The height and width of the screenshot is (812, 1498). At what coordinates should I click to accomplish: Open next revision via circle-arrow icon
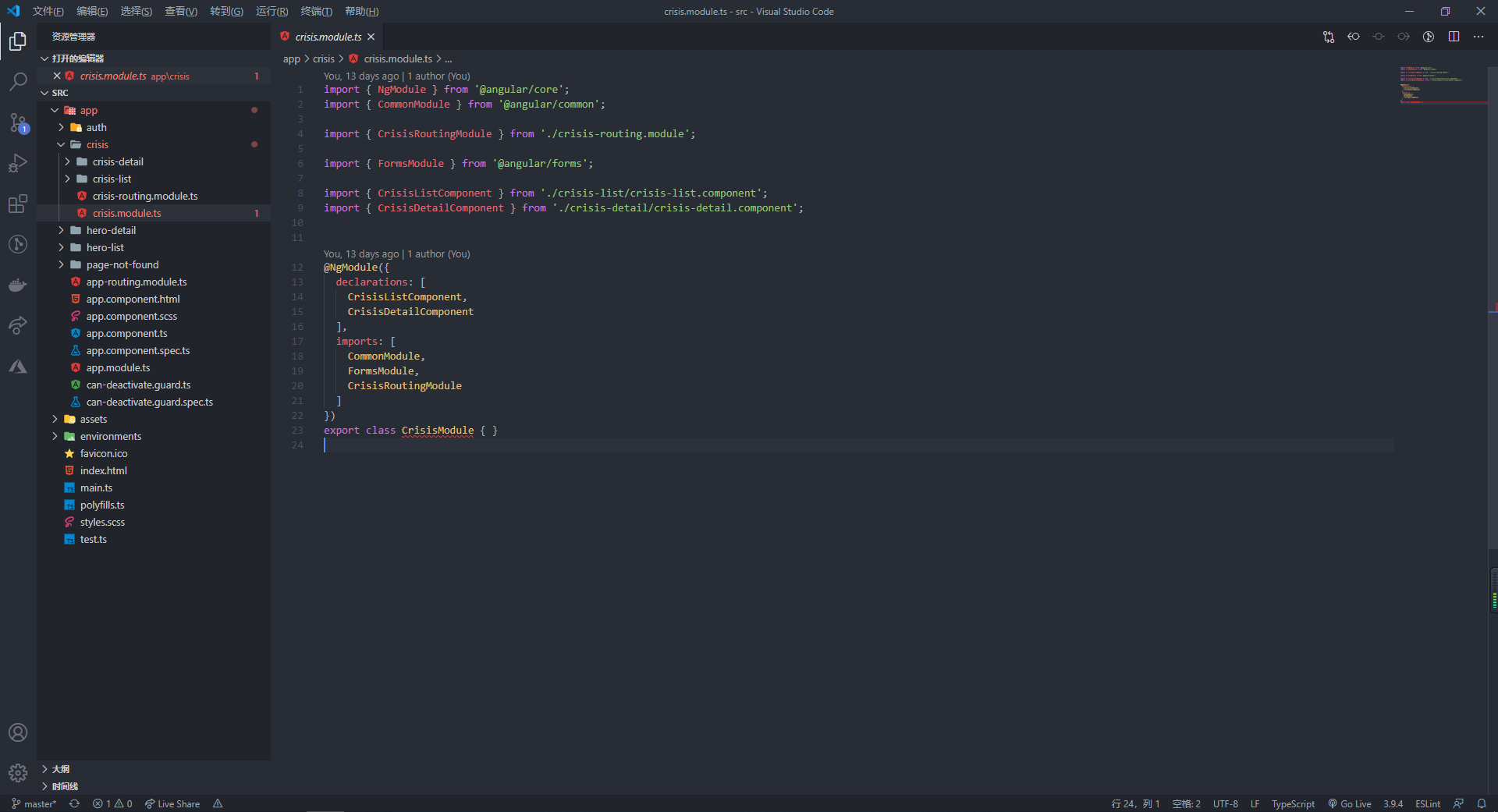1404,37
